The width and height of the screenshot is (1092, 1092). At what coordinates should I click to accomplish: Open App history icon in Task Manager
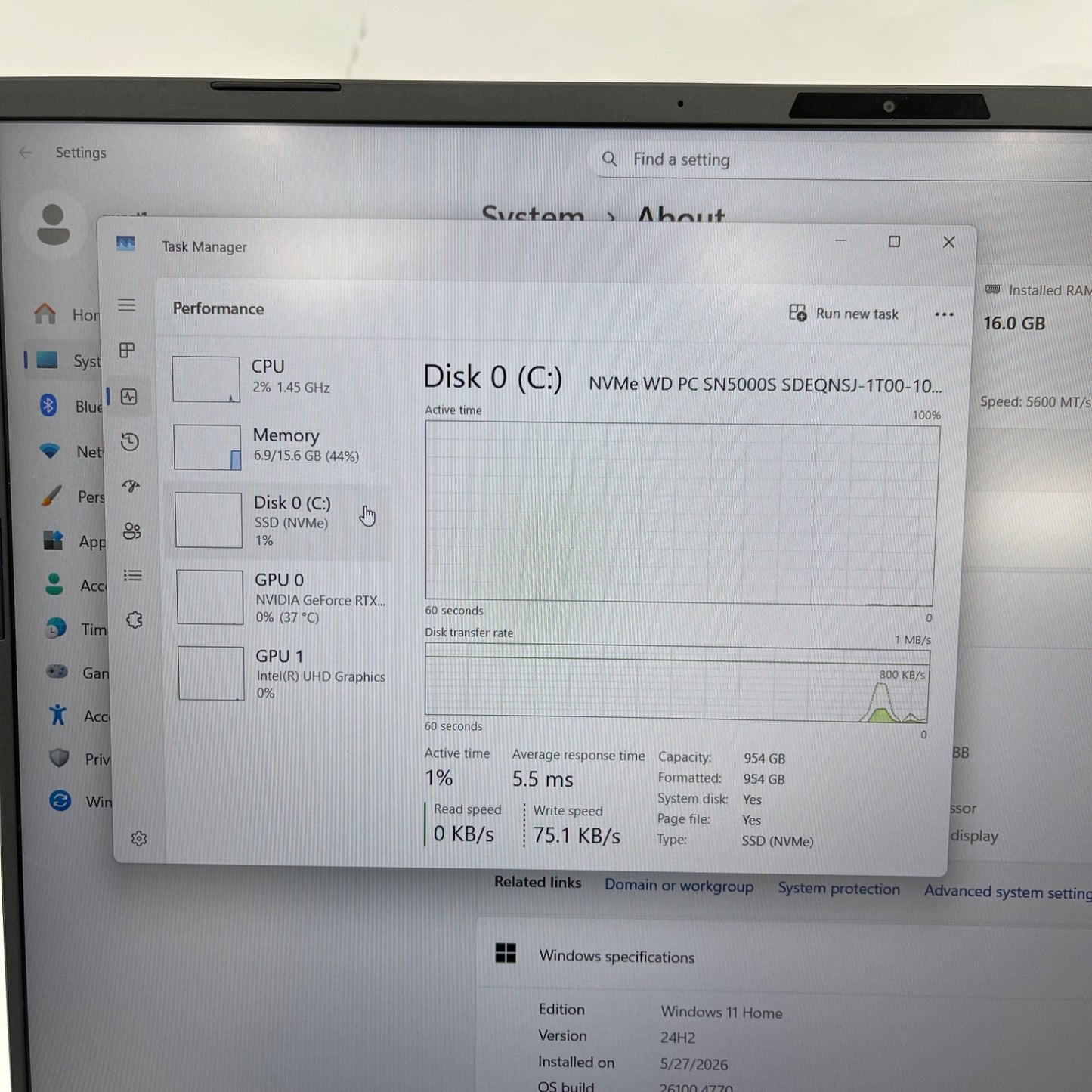130,441
